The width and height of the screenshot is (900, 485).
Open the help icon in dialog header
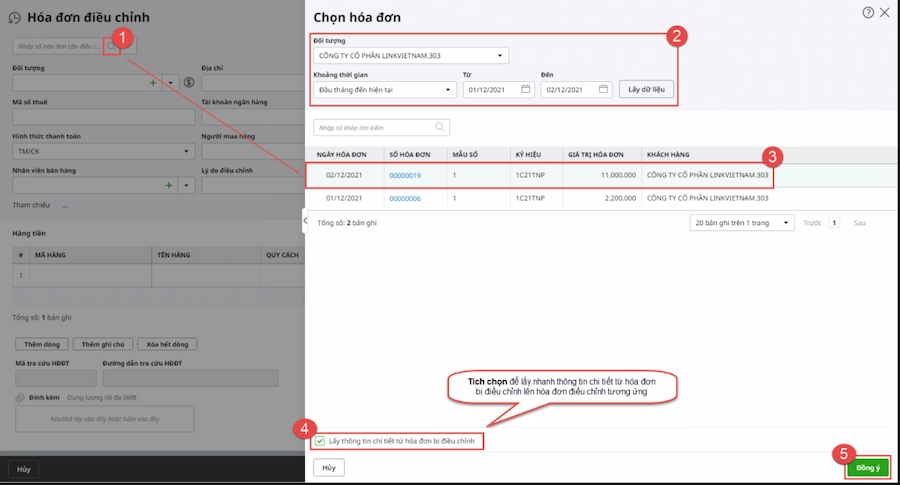[x=867, y=12]
